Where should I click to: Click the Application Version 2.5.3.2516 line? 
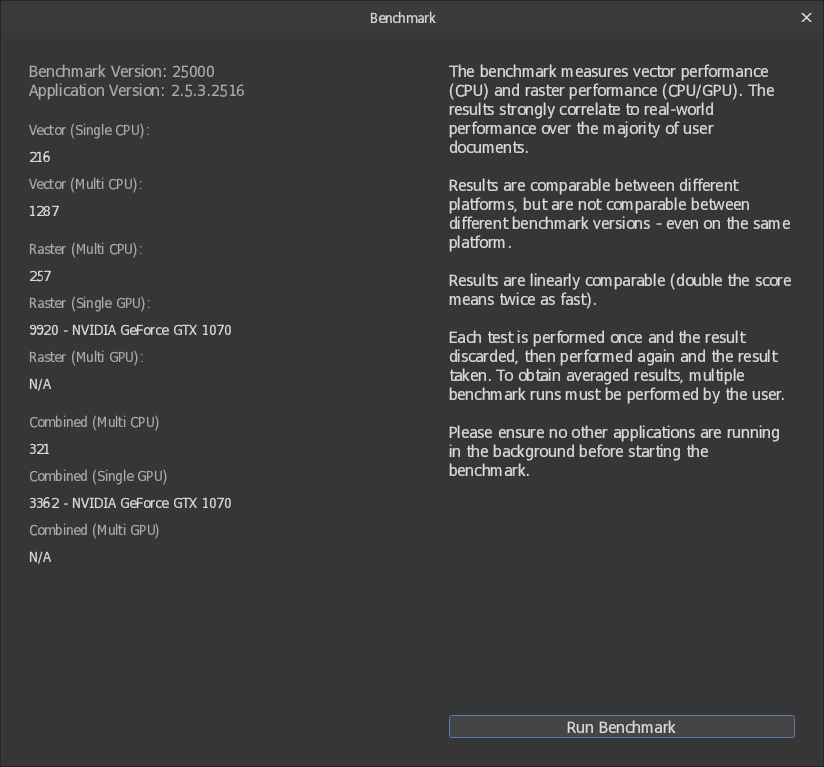[x=137, y=91]
